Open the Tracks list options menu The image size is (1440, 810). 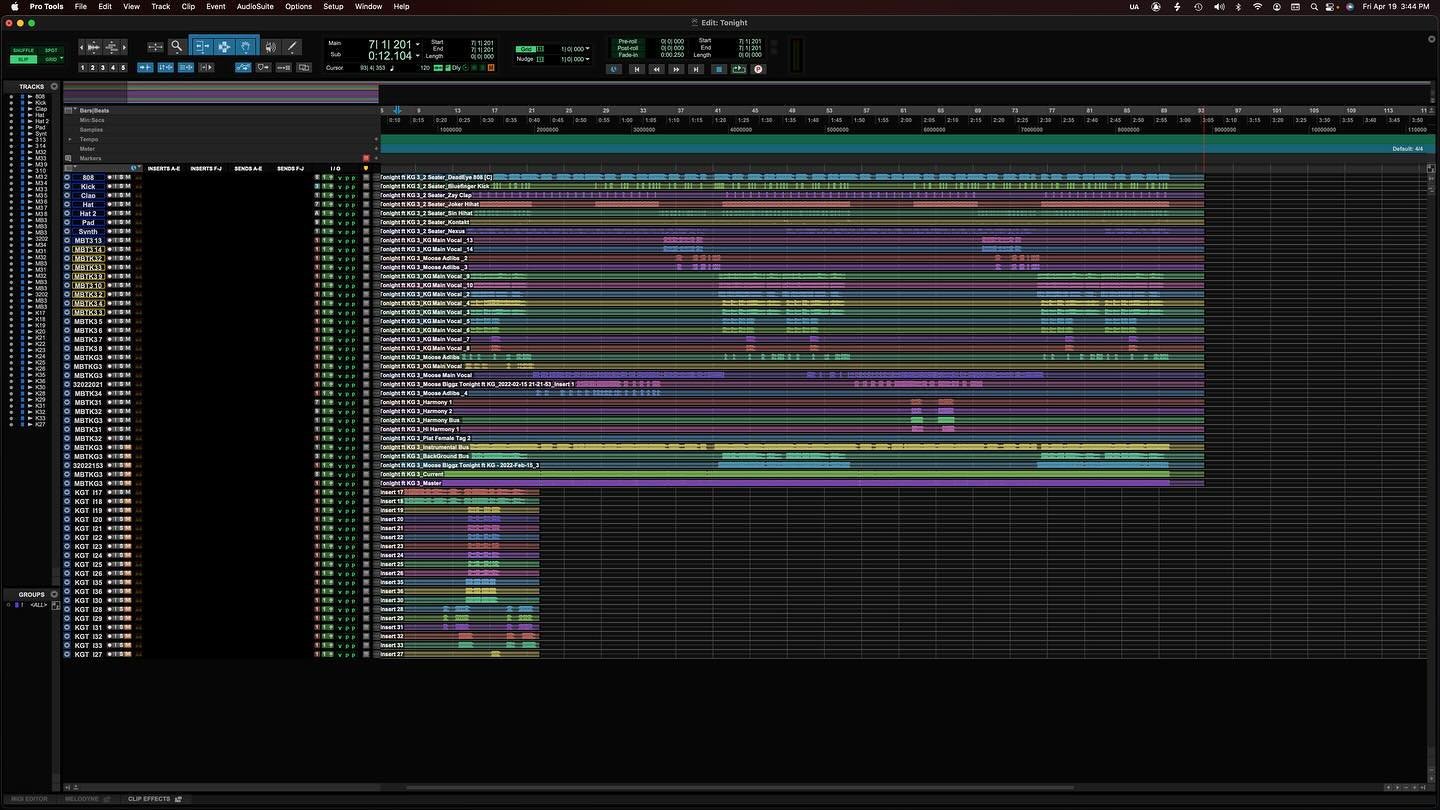click(x=54, y=86)
